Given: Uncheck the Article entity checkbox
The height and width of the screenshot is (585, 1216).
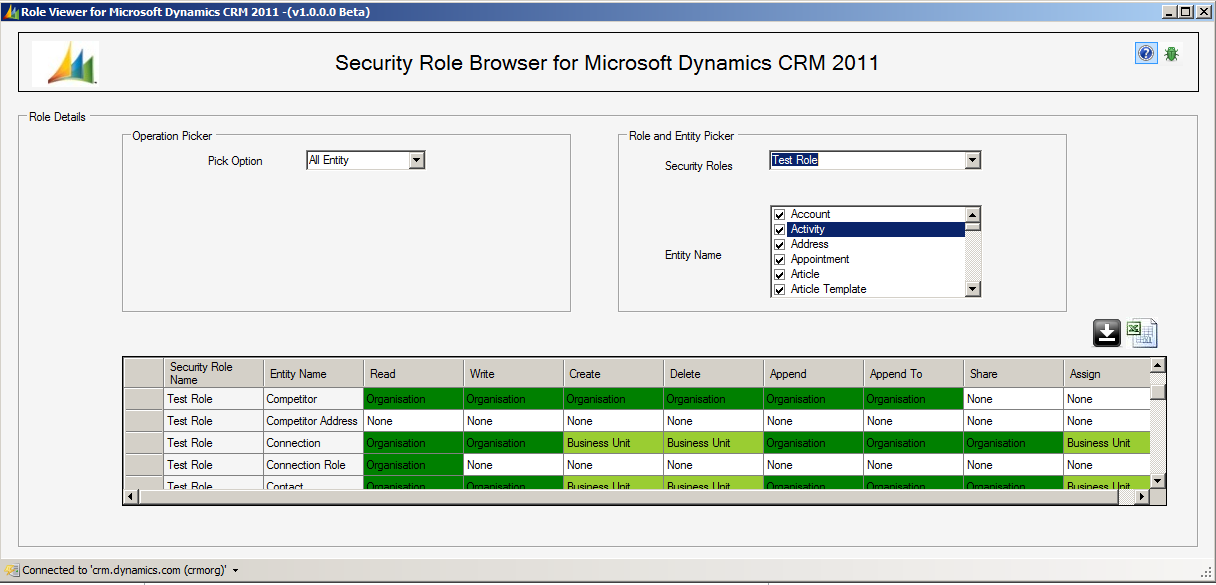Looking at the screenshot, I should click(780, 274).
